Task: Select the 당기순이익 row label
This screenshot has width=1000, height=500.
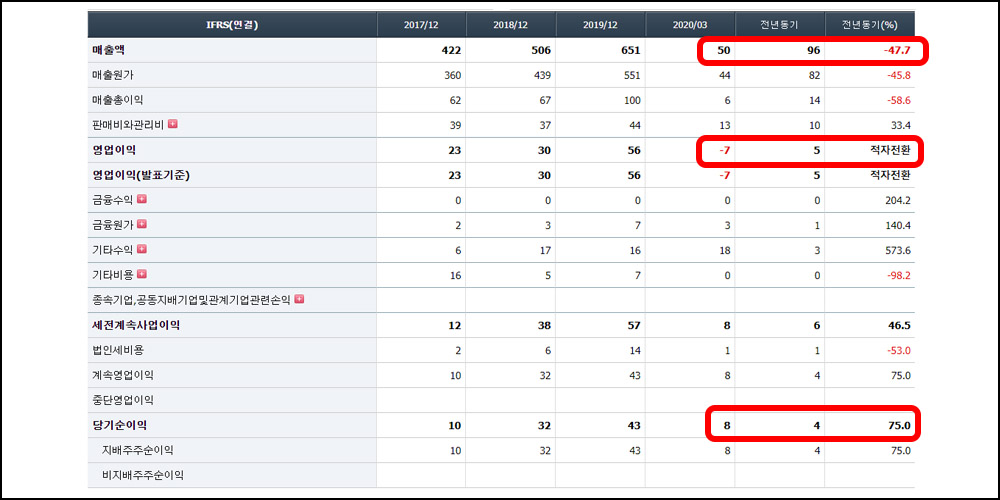Action: (119, 425)
